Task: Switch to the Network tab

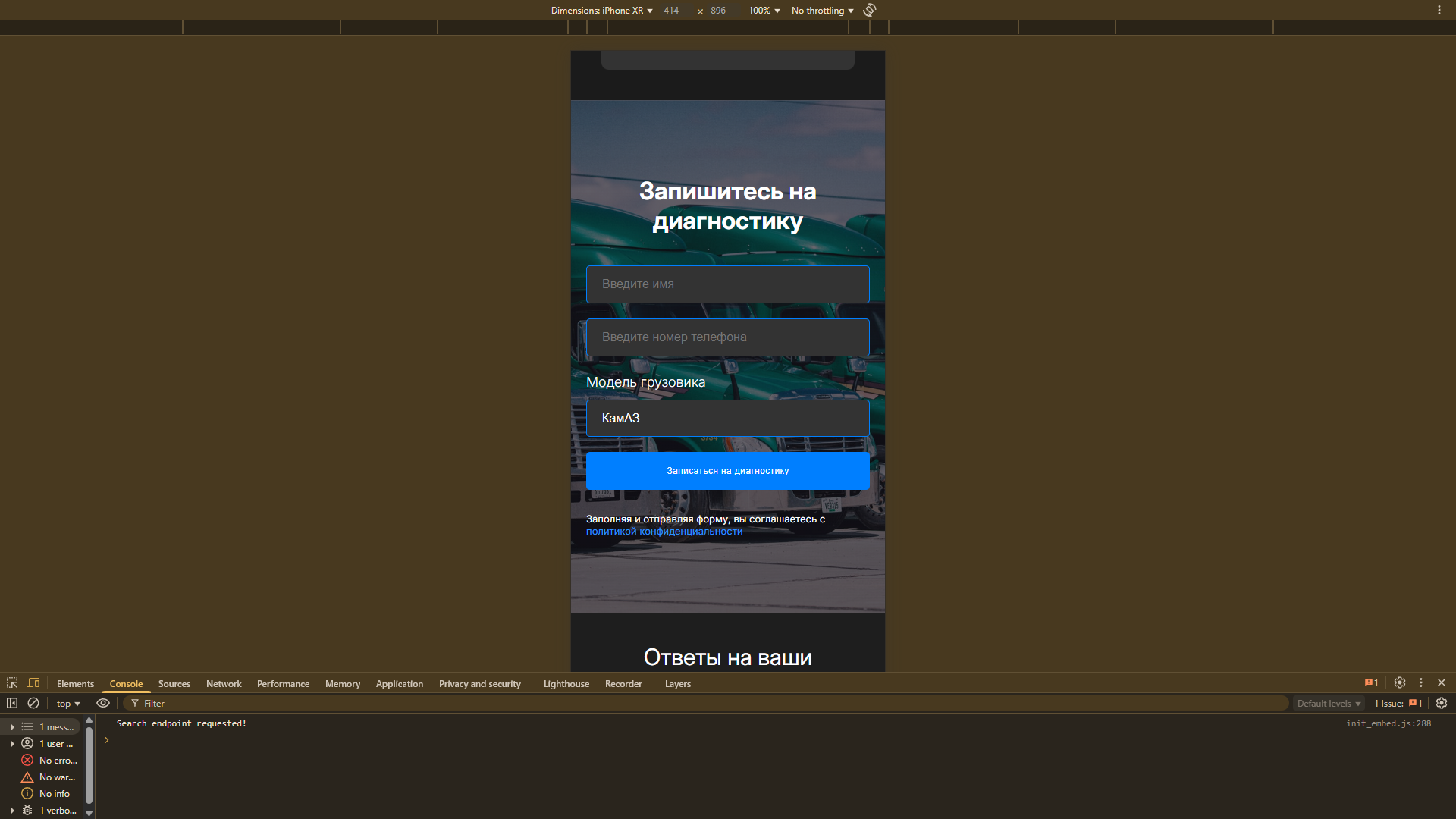Action: [x=224, y=684]
